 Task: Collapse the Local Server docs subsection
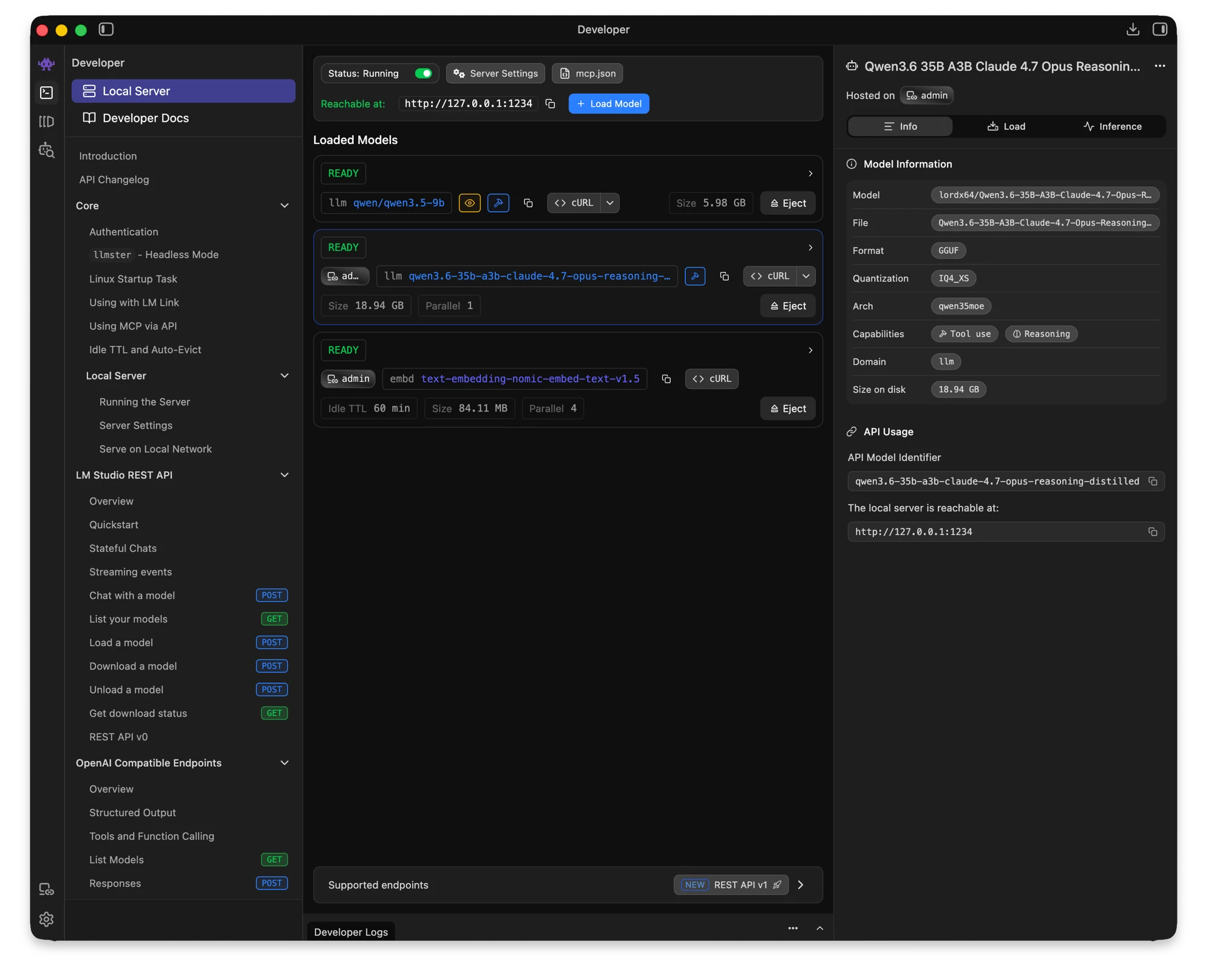pos(284,376)
